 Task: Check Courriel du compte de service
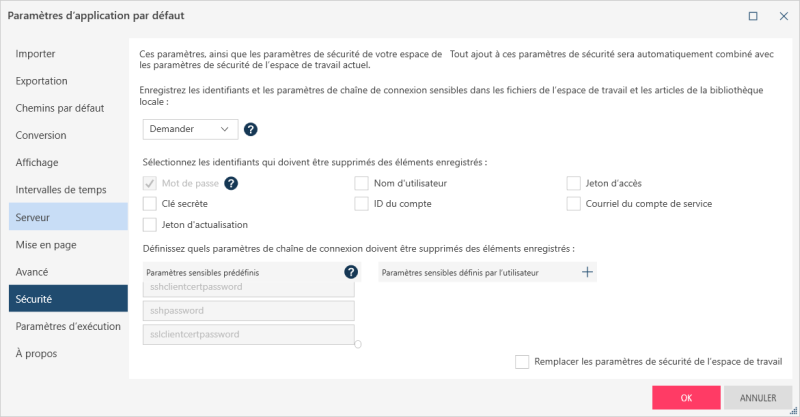(574, 204)
